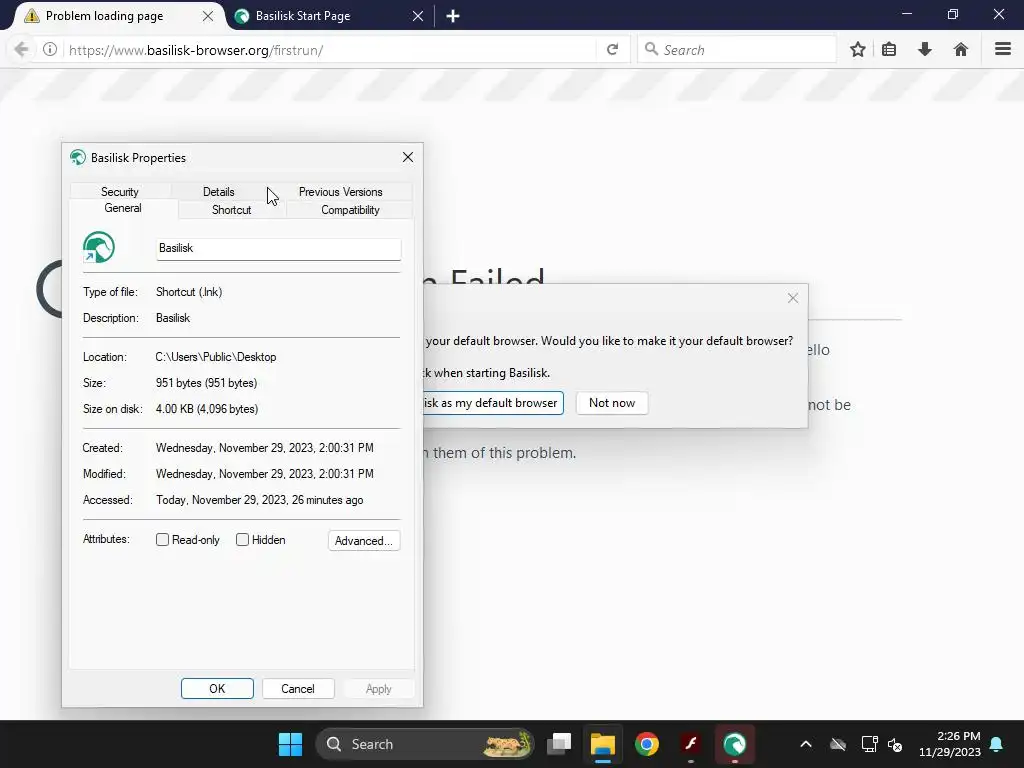Viewport: 1024px width, 768px height.
Task: Open notifications bell icon
Action: tap(996, 744)
